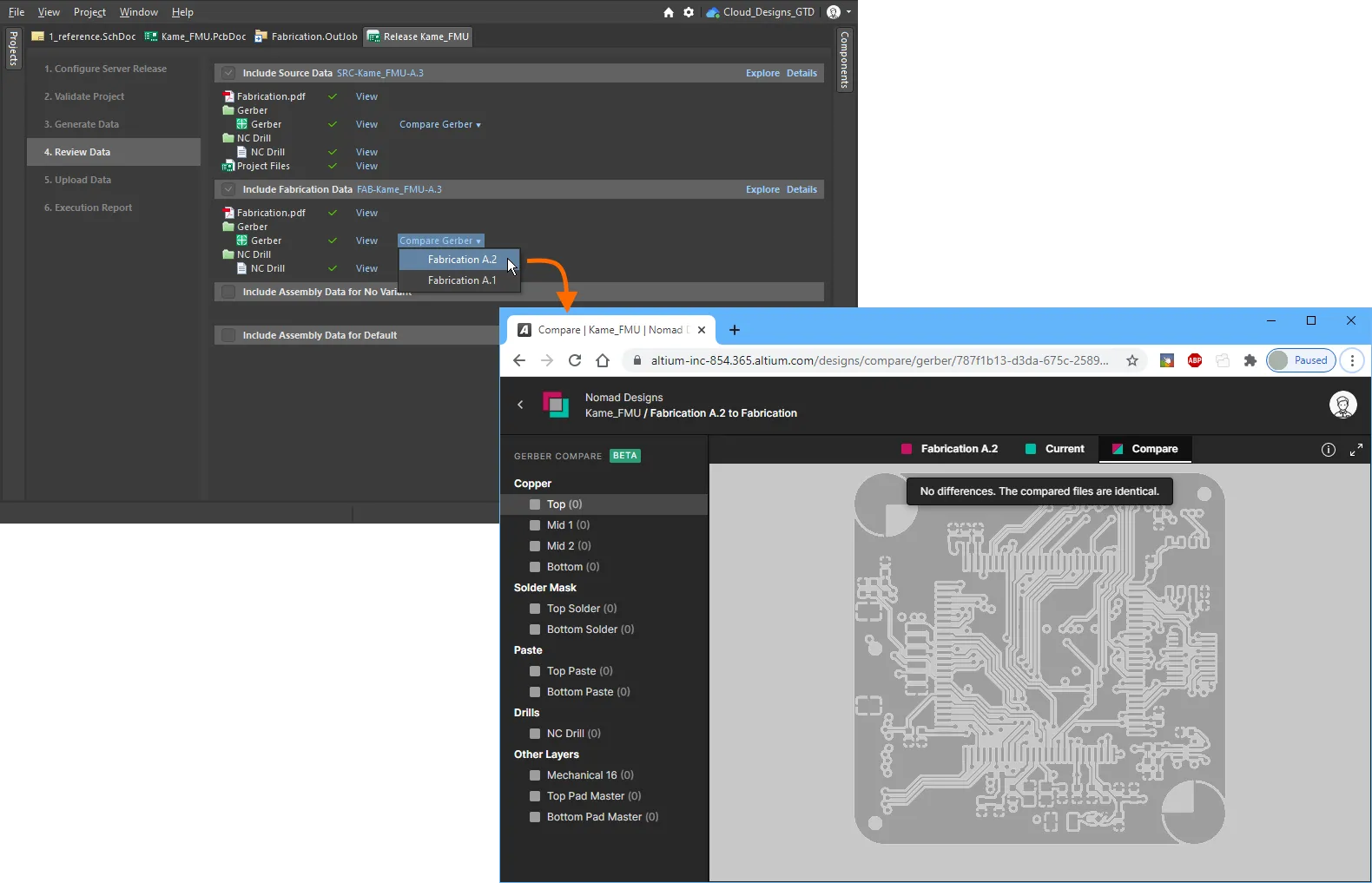Image resolution: width=1372 pixels, height=883 pixels.
Task: Toggle Top Solder layer checkbox
Action: (x=535, y=609)
